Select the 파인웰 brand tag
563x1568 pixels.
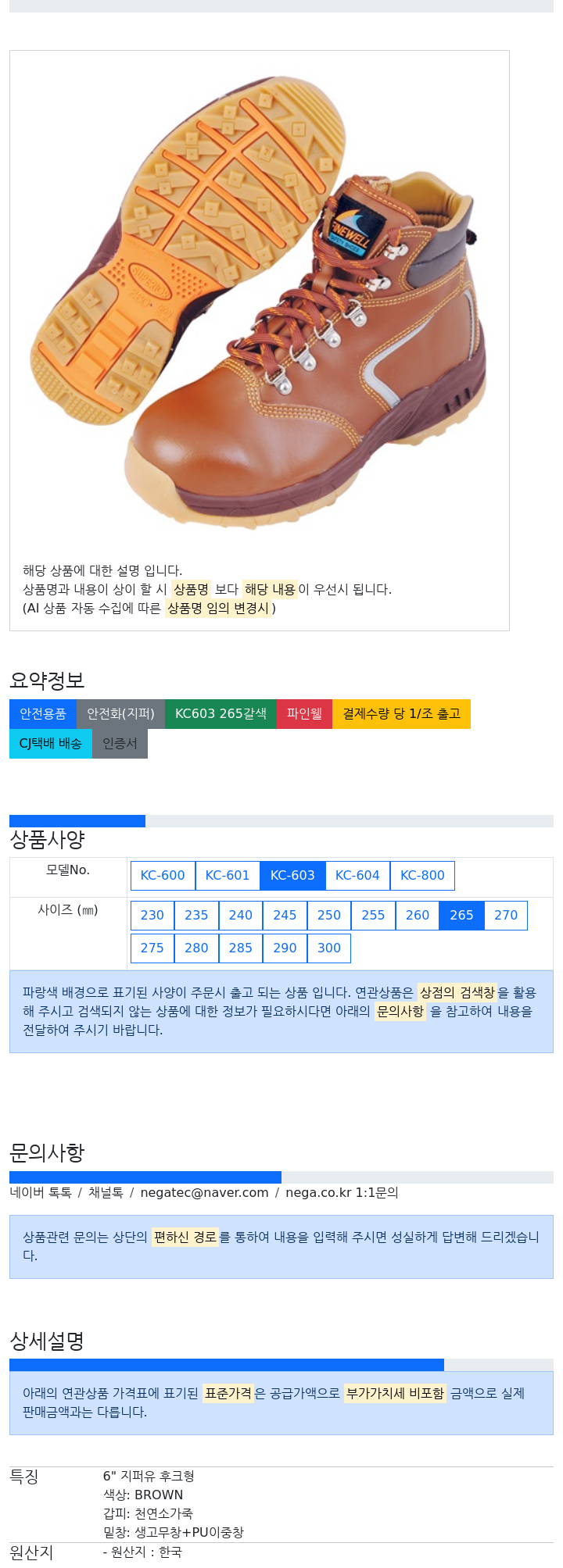pos(304,714)
